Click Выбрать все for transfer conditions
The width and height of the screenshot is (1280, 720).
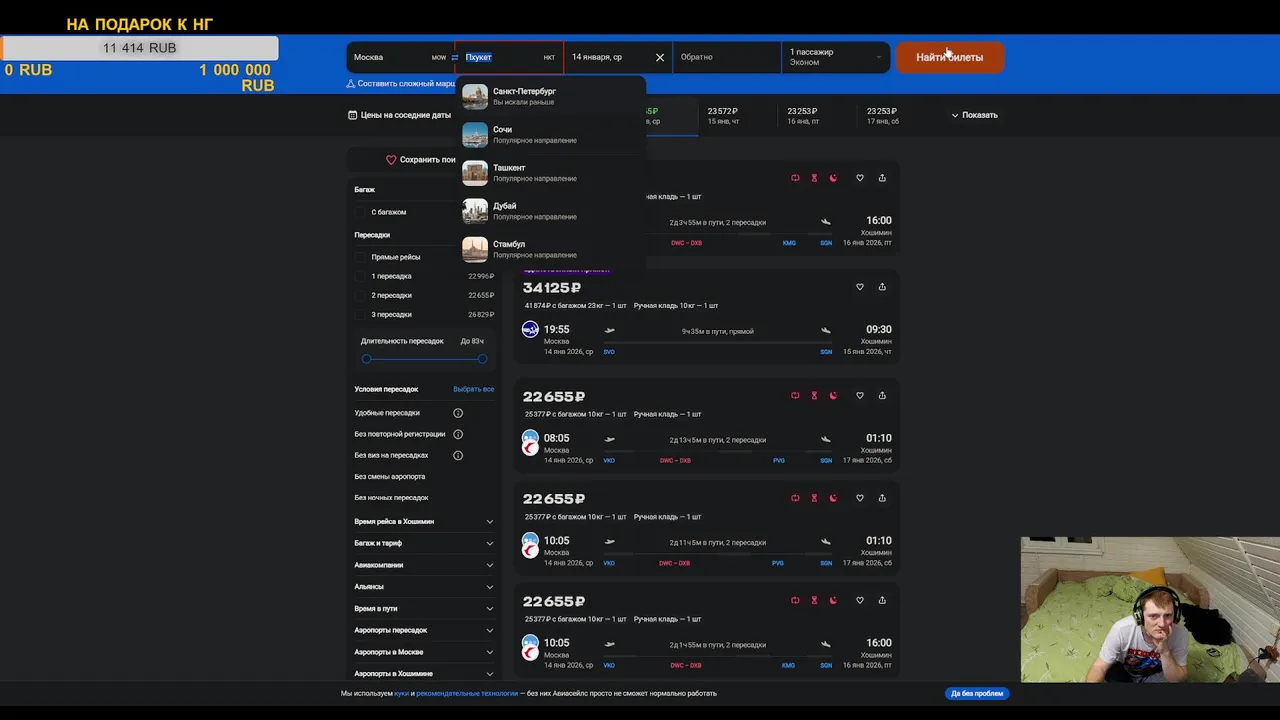click(474, 389)
